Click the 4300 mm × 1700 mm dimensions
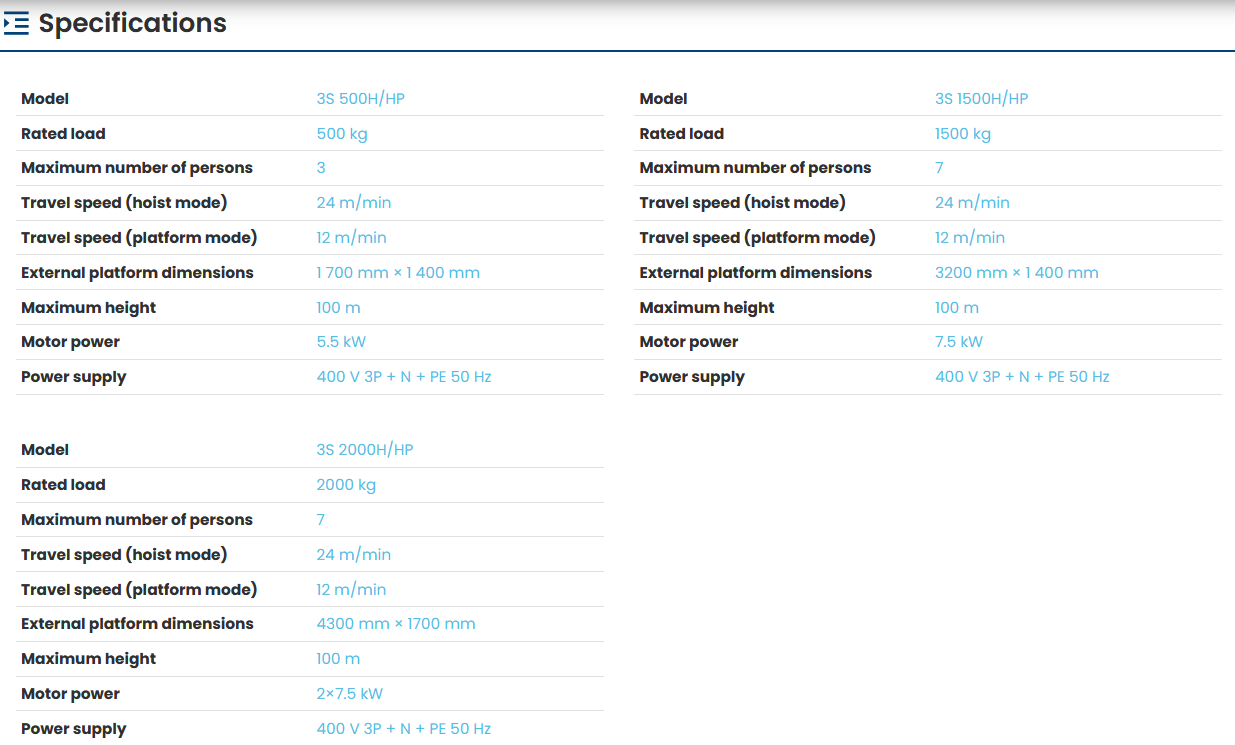 point(396,624)
